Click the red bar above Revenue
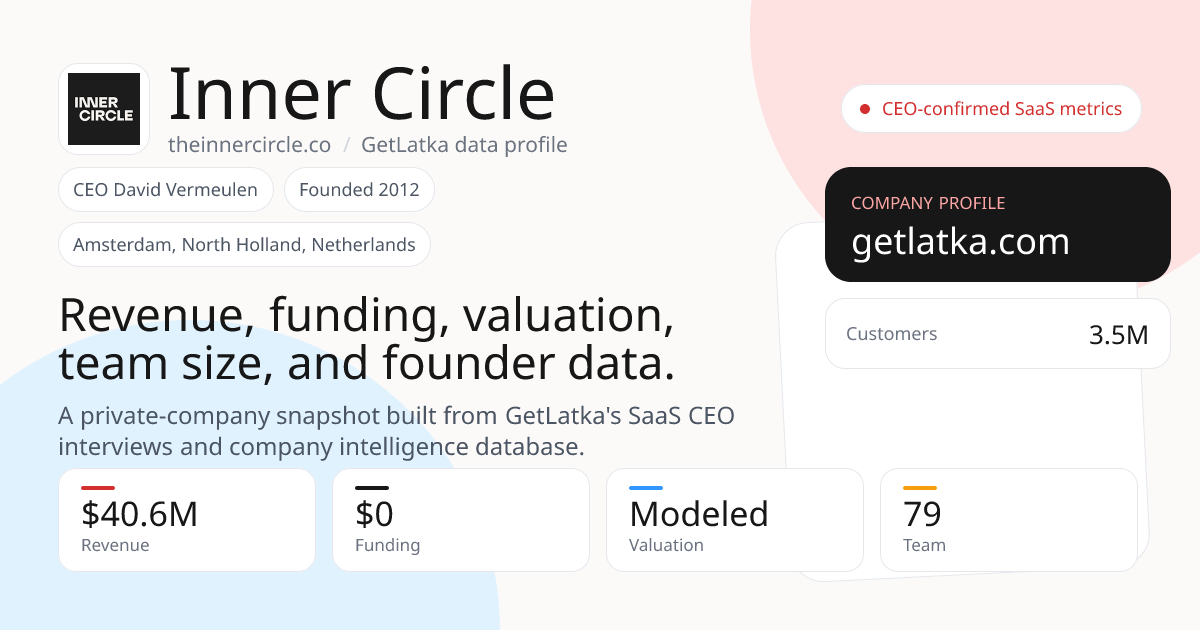The height and width of the screenshot is (630, 1200). 98,488
